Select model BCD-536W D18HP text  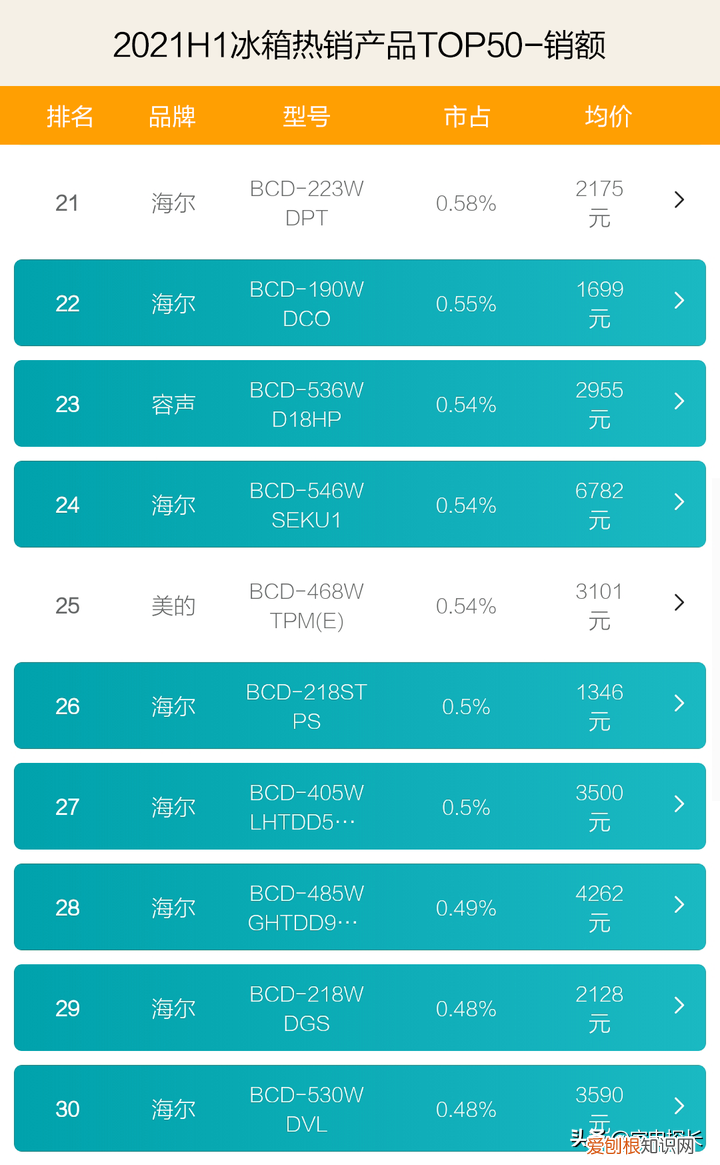[x=306, y=405]
